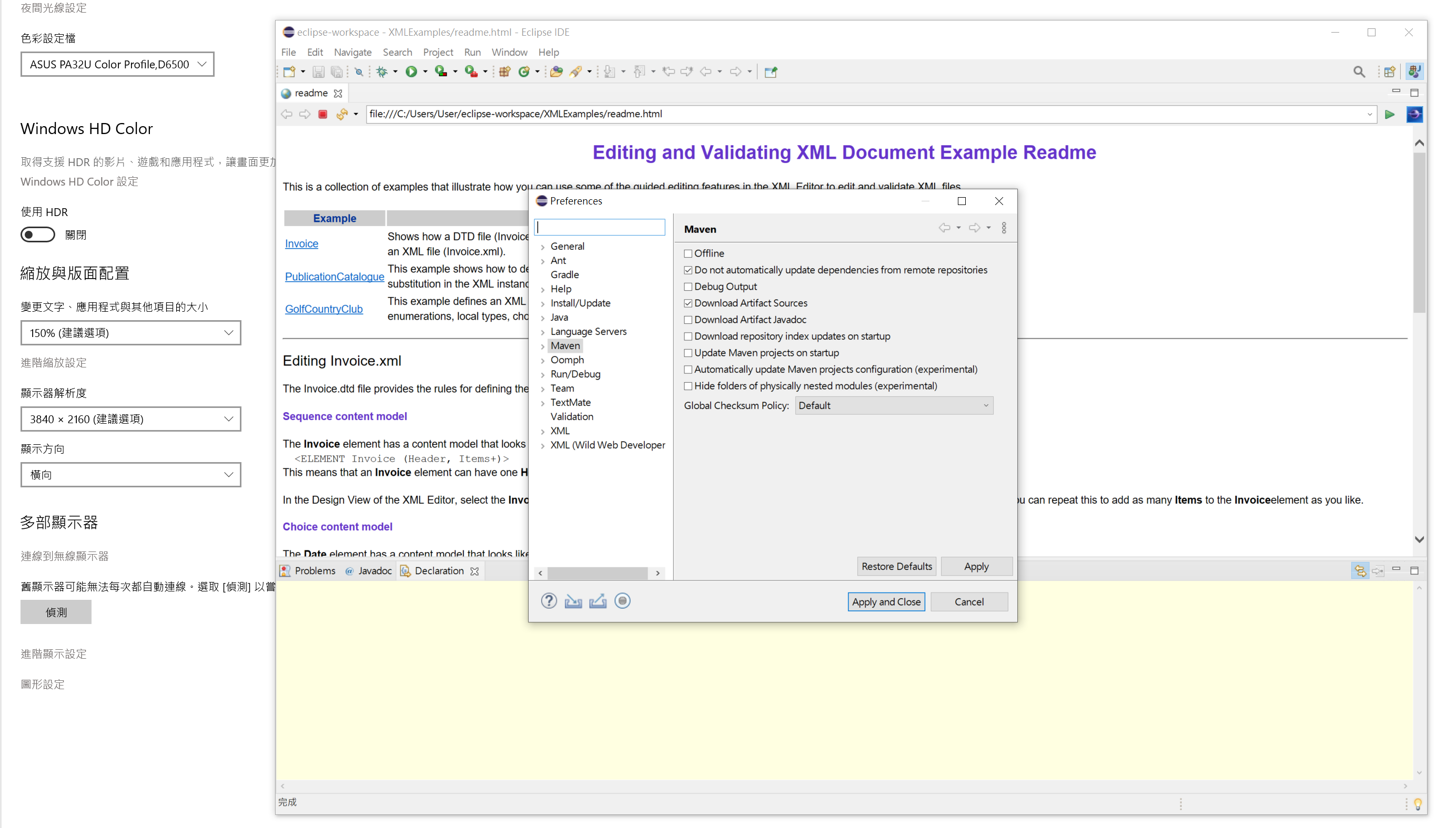This screenshot has height=828, width=1456.
Task: Open the Project menu
Action: tap(438, 52)
